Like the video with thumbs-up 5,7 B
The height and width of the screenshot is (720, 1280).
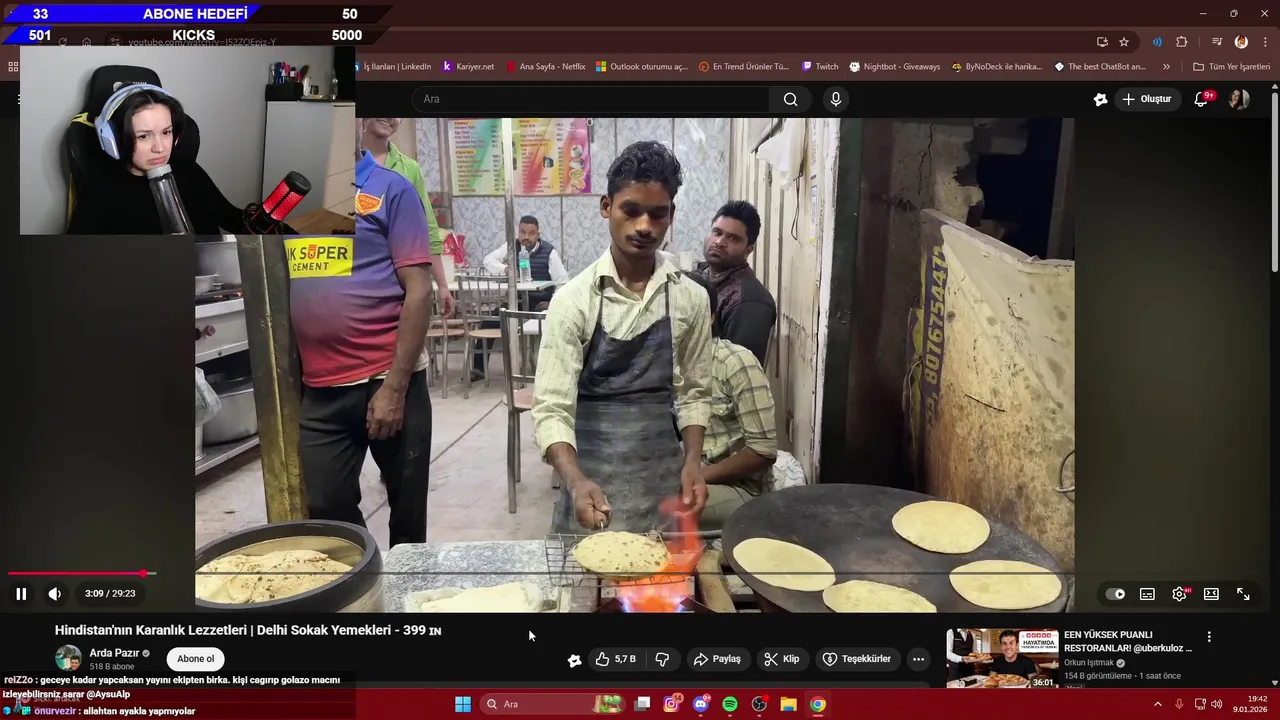coord(616,659)
